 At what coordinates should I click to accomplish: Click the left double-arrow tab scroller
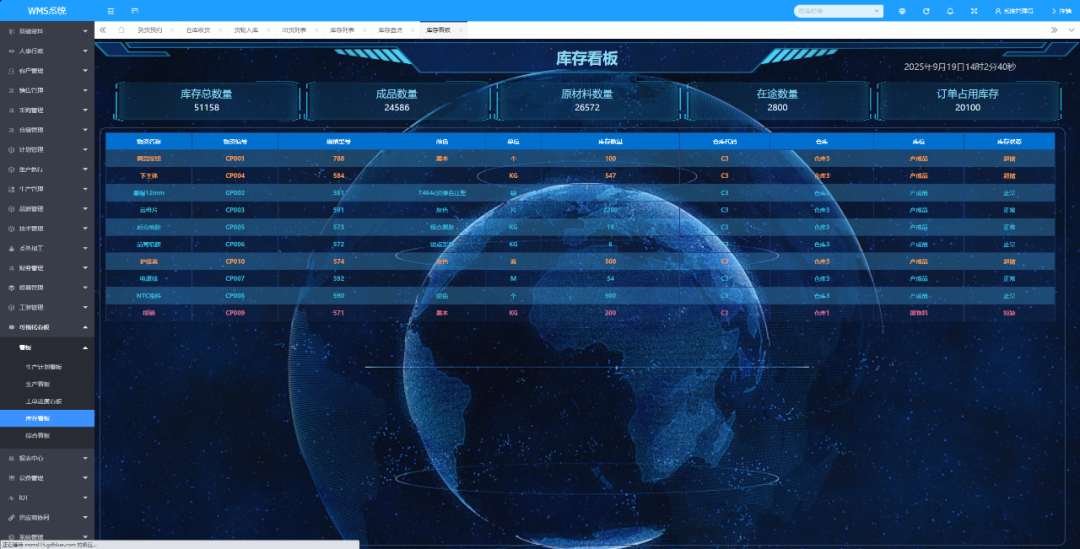tap(103, 30)
